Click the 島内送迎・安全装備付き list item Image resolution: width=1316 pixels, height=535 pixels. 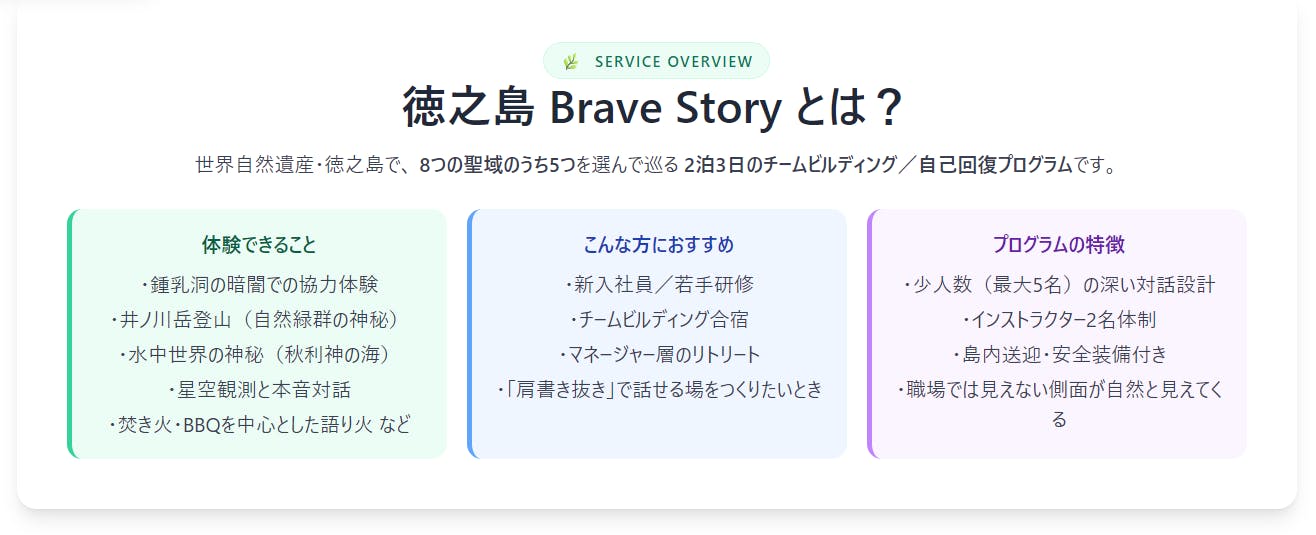pos(1059,355)
